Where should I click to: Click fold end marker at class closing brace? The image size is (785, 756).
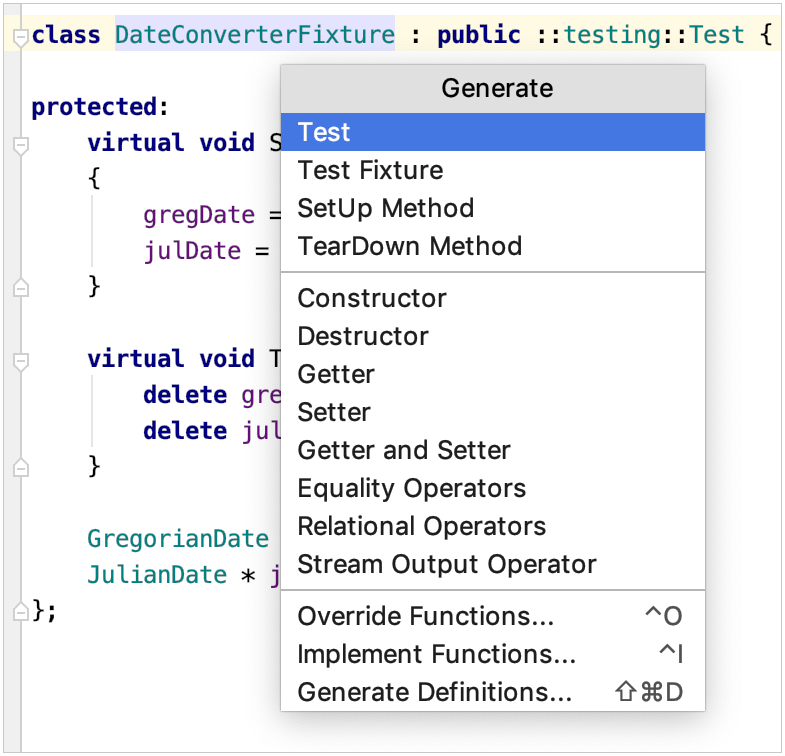tap(20, 611)
